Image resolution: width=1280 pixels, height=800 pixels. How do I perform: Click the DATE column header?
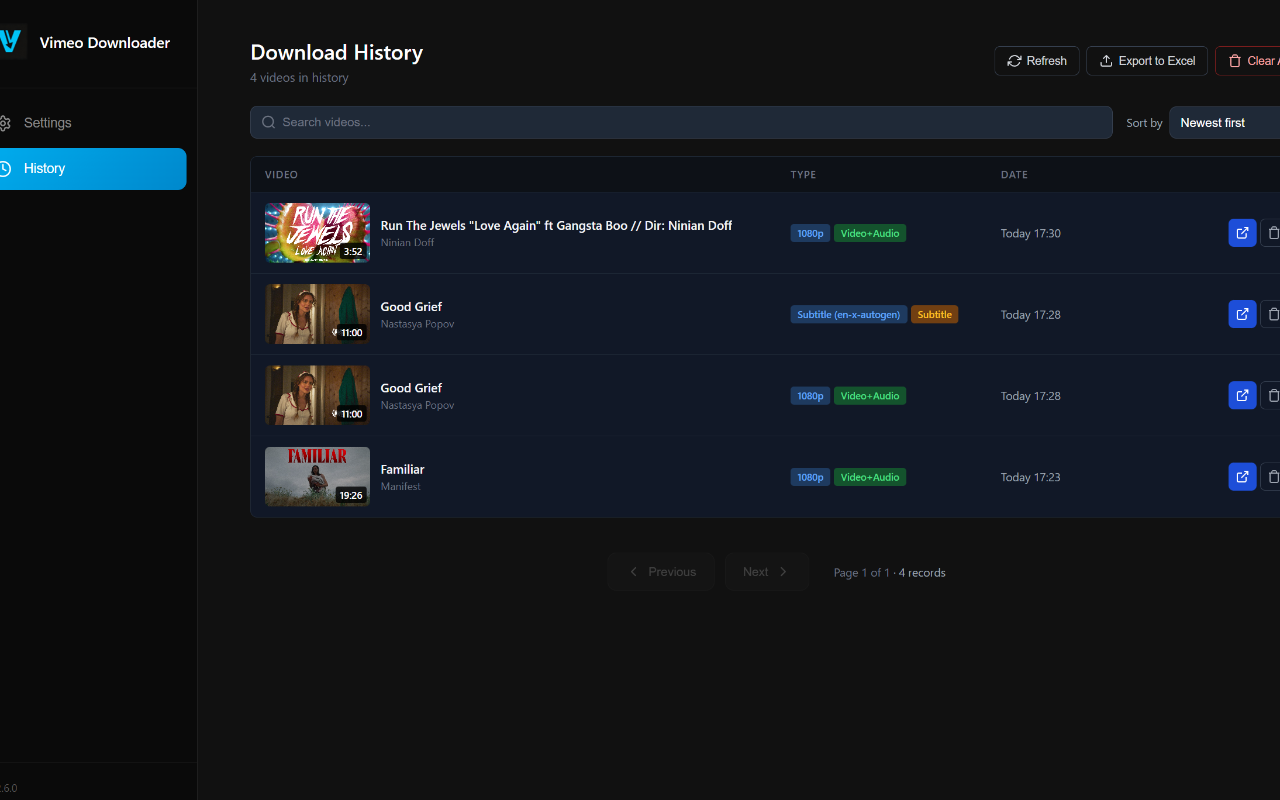point(1014,175)
